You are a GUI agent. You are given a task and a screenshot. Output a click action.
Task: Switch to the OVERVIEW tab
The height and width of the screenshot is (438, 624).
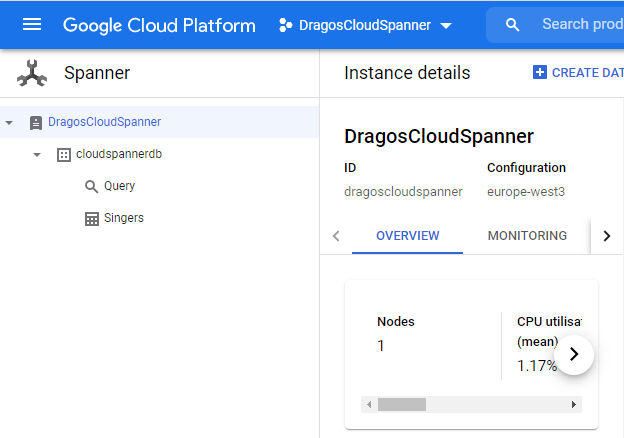pyautogui.click(x=408, y=236)
